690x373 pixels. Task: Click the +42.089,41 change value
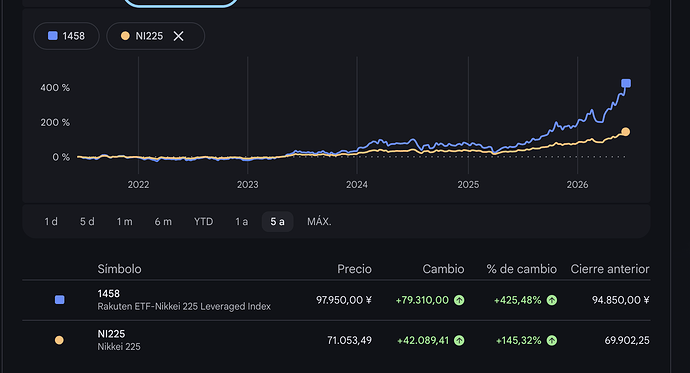(423, 340)
